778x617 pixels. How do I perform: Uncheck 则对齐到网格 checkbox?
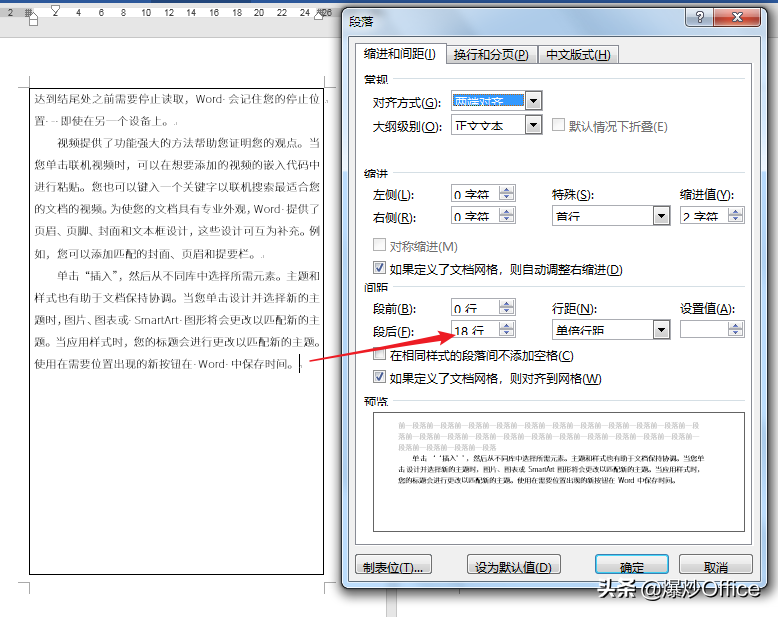tap(379, 377)
